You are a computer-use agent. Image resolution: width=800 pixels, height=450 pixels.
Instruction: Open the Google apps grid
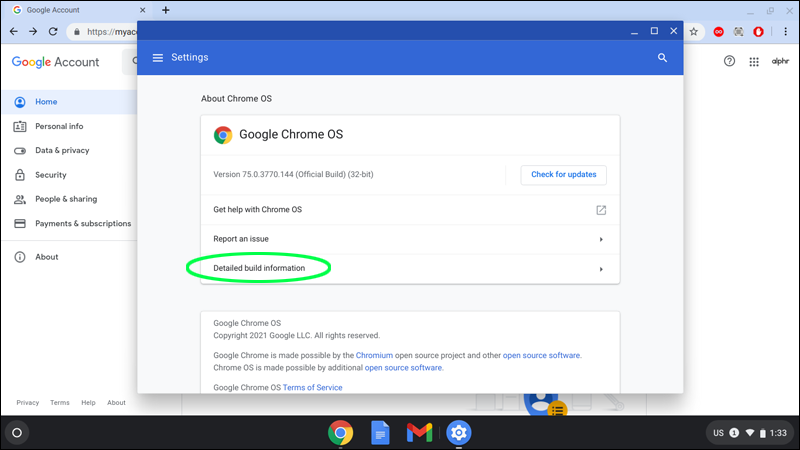(753, 61)
